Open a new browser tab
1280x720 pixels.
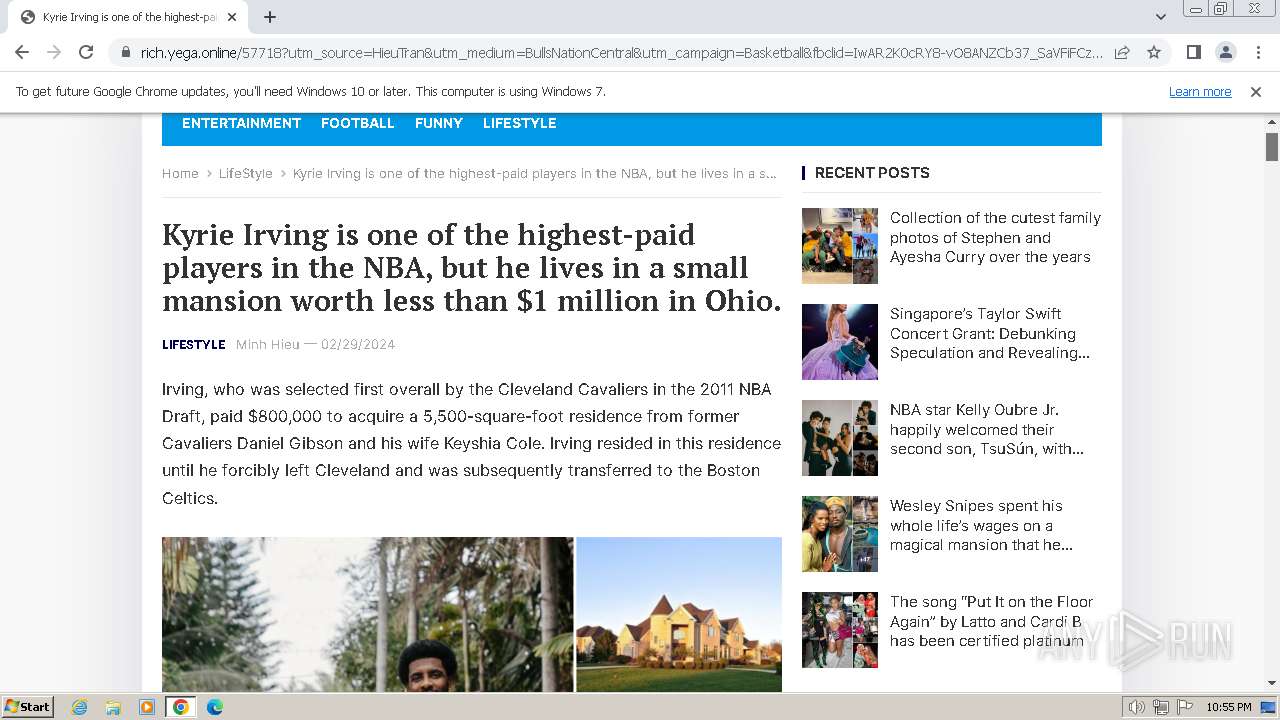[x=270, y=17]
